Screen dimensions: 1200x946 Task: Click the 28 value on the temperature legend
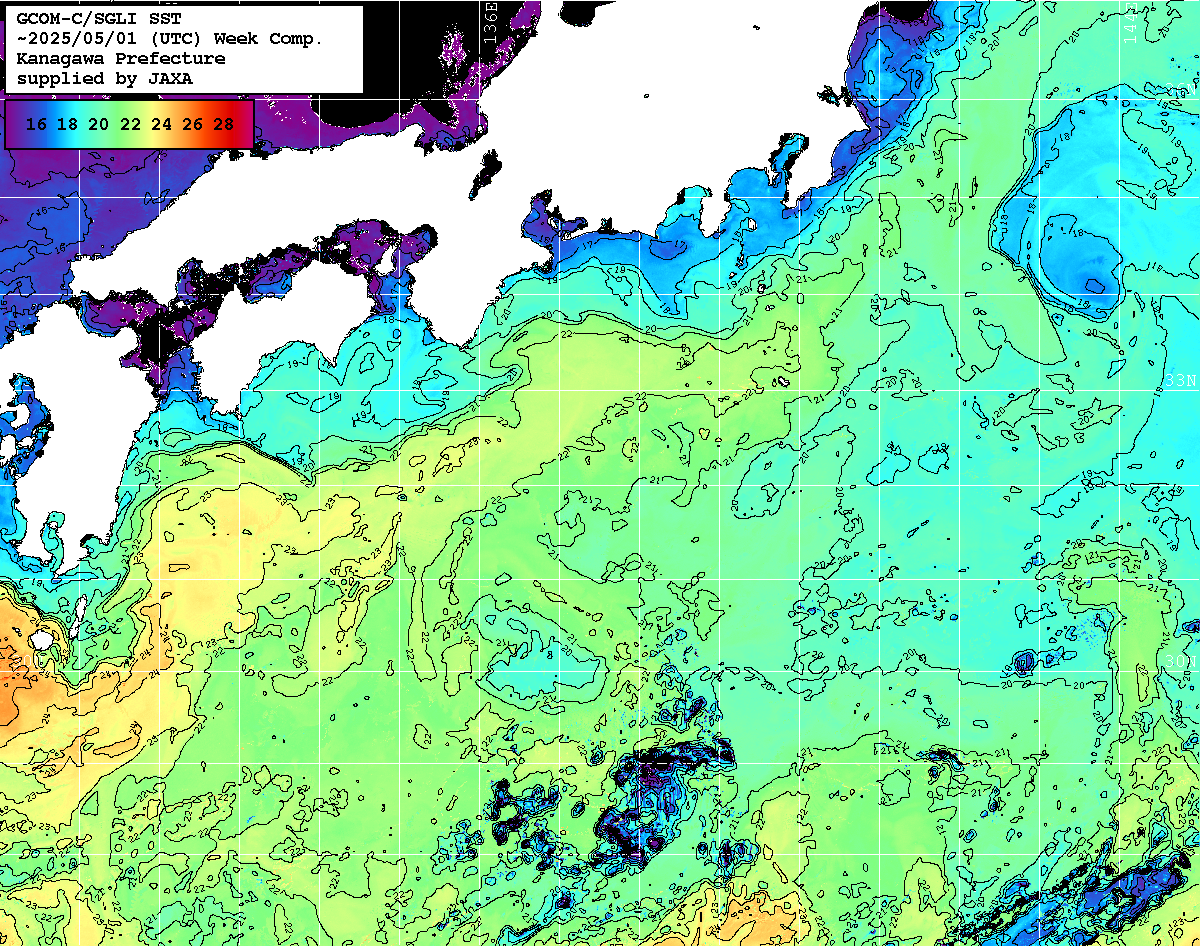click(x=224, y=125)
